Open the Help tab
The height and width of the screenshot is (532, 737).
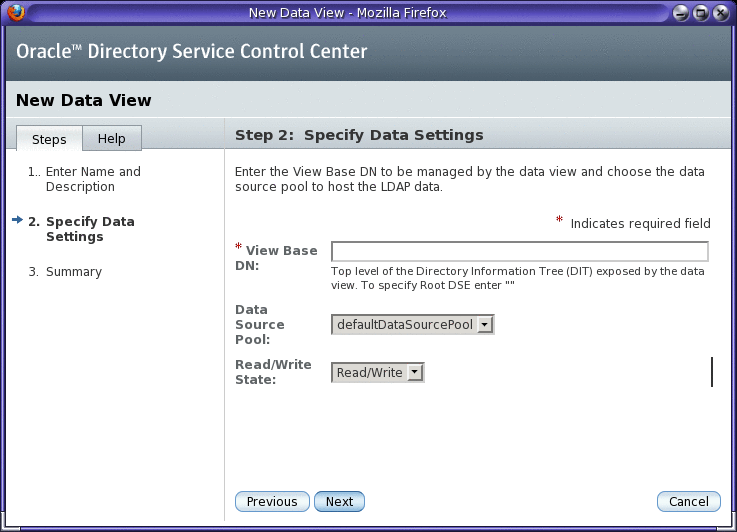click(112, 139)
